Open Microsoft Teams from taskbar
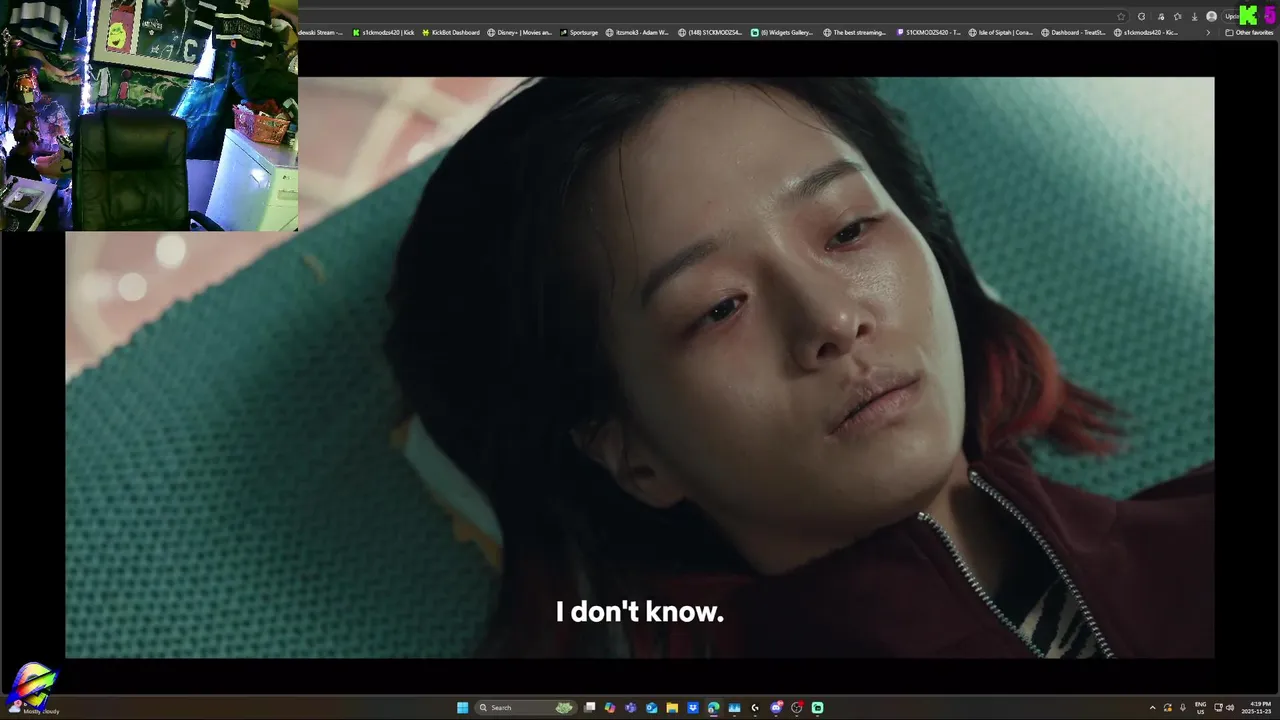The image size is (1280, 720). [x=630, y=708]
